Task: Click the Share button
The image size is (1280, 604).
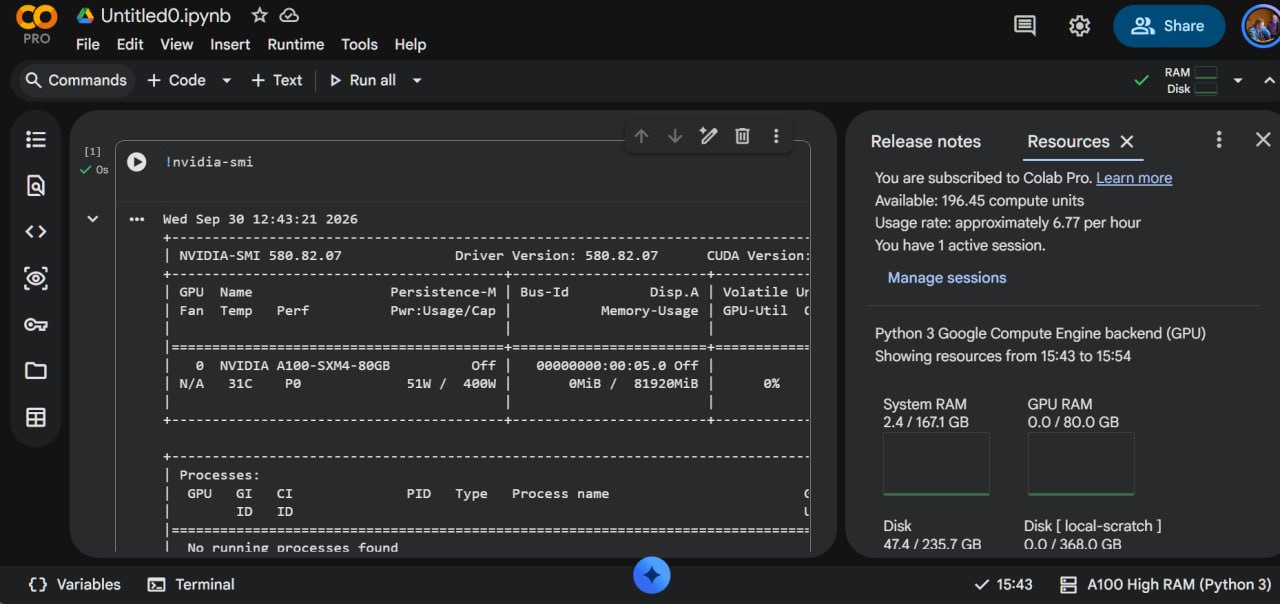Action: coord(1169,26)
